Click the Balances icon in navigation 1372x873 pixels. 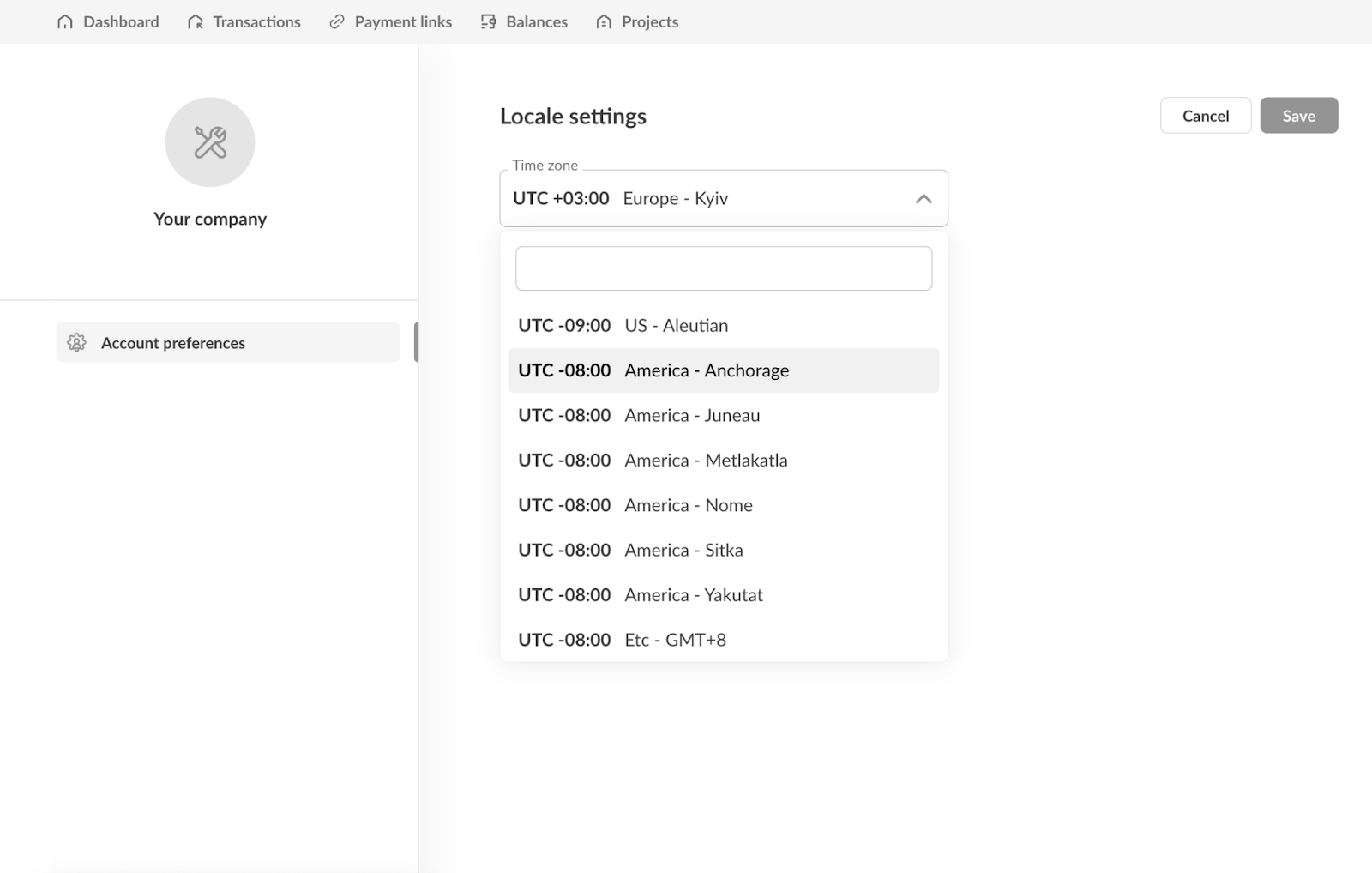489,22
